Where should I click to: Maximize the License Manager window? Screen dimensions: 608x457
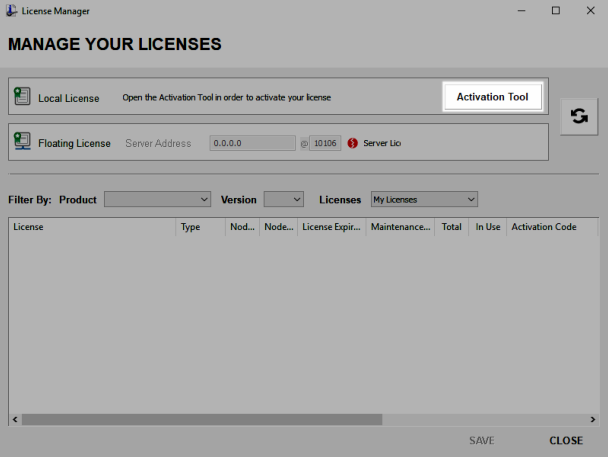(x=556, y=10)
